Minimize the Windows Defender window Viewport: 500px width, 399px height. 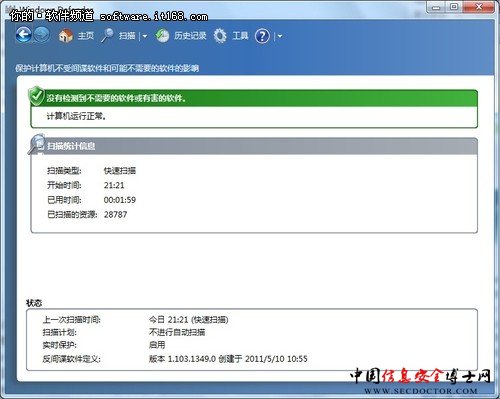436,7
